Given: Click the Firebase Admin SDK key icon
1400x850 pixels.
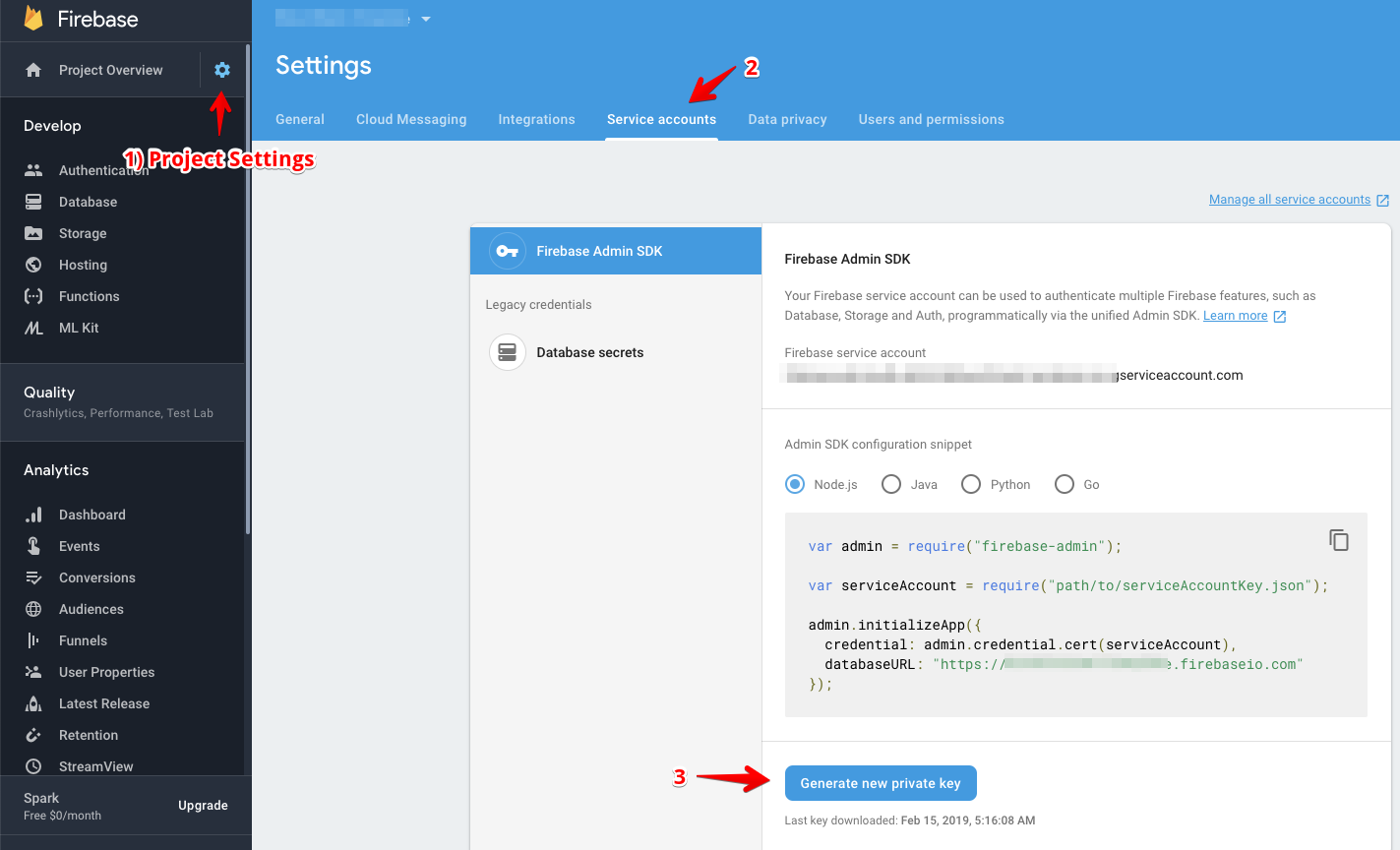Looking at the screenshot, I should (x=508, y=251).
